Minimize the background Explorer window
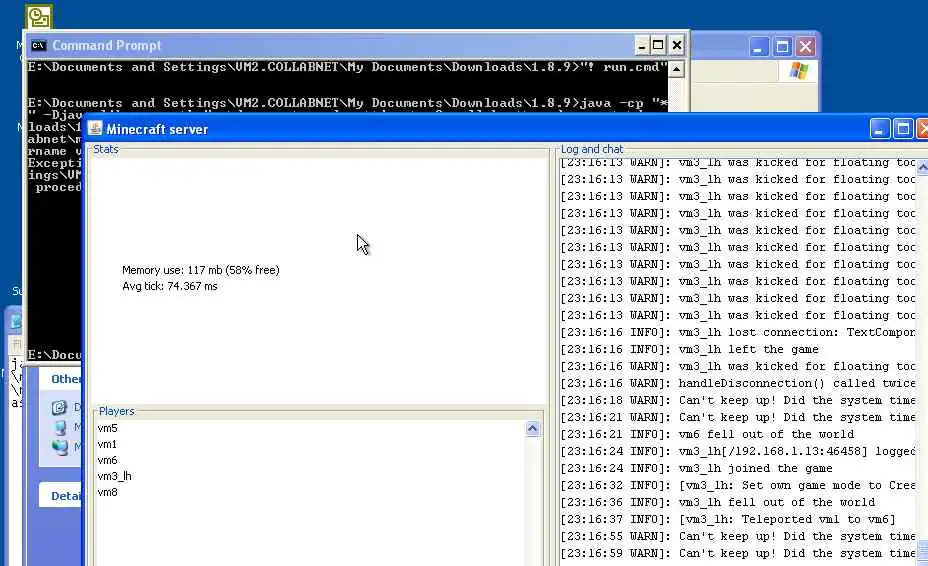 point(759,47)
